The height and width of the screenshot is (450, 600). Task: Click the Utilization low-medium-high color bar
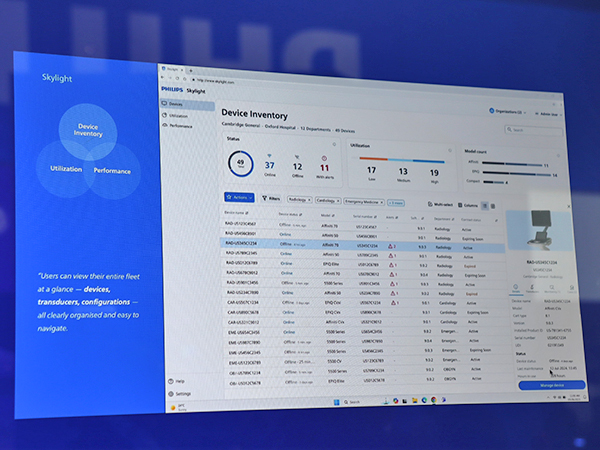point(400,159)
